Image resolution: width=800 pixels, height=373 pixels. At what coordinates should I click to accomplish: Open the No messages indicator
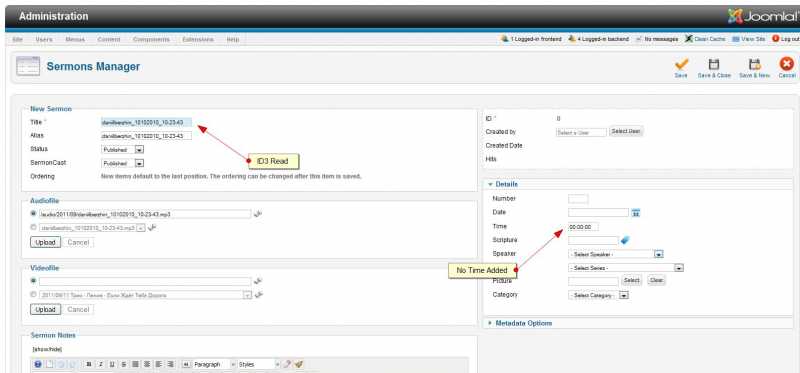[x=657, y=39]
